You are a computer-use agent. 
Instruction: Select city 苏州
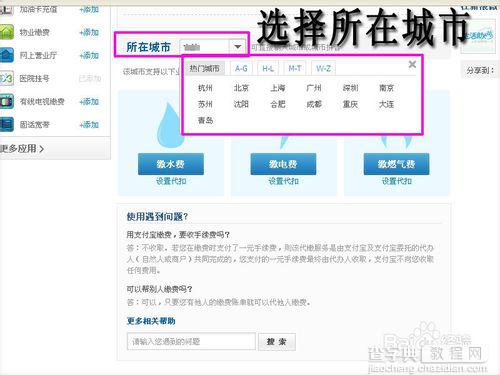(205, 104)
